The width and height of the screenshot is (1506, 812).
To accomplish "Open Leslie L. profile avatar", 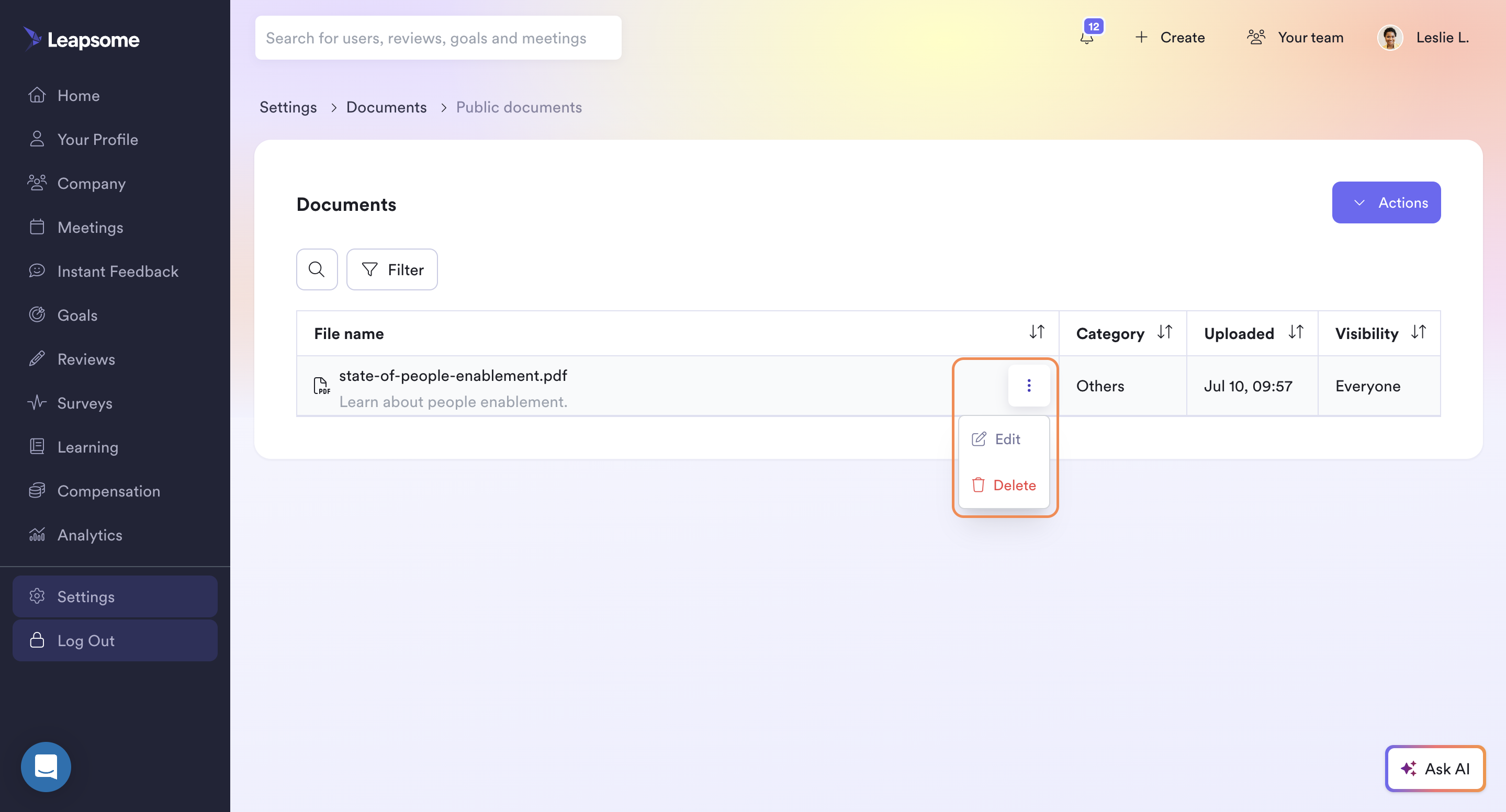I will pos(1390,38).
